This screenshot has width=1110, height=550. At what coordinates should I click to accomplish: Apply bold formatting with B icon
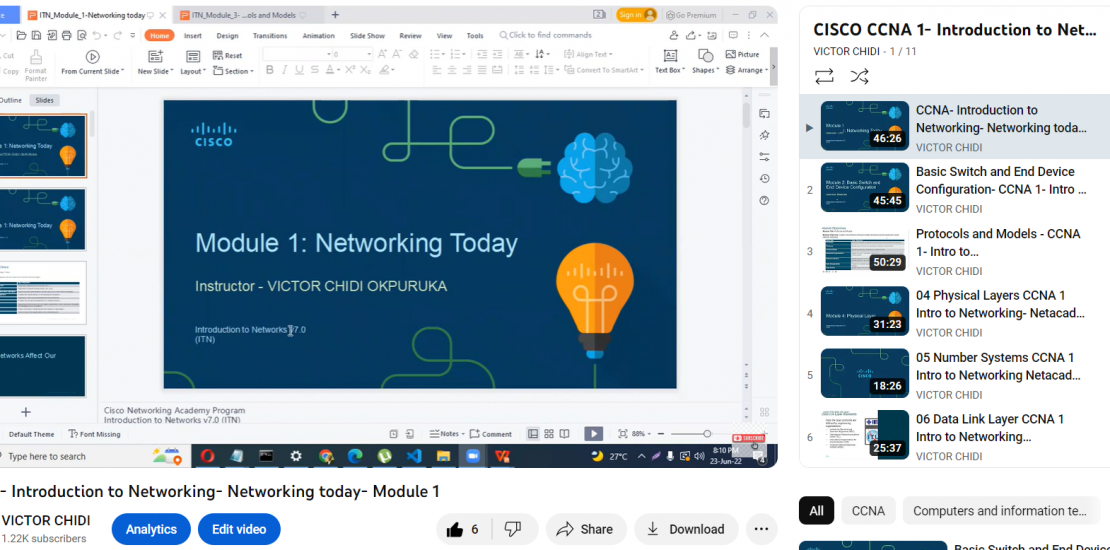pyautogui.click(x=270, y=69)
